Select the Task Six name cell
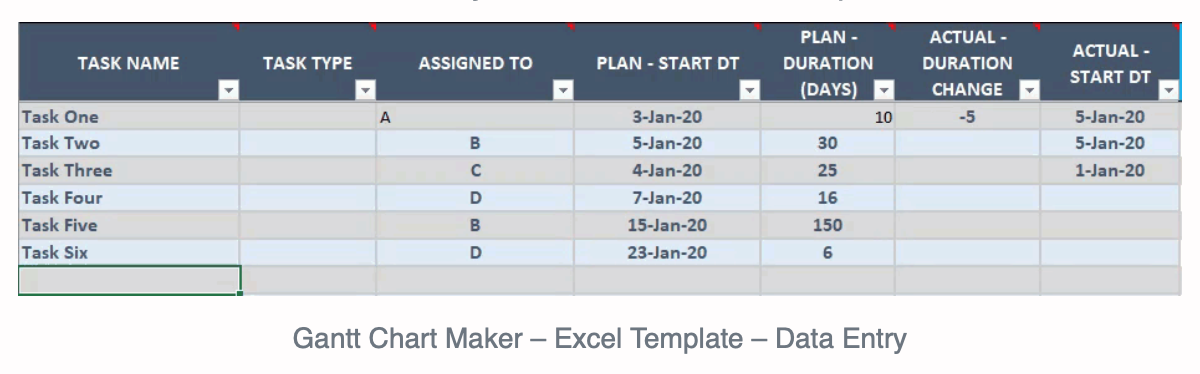1200x374 pixels. pyautogui.click(x=129, y=253)
